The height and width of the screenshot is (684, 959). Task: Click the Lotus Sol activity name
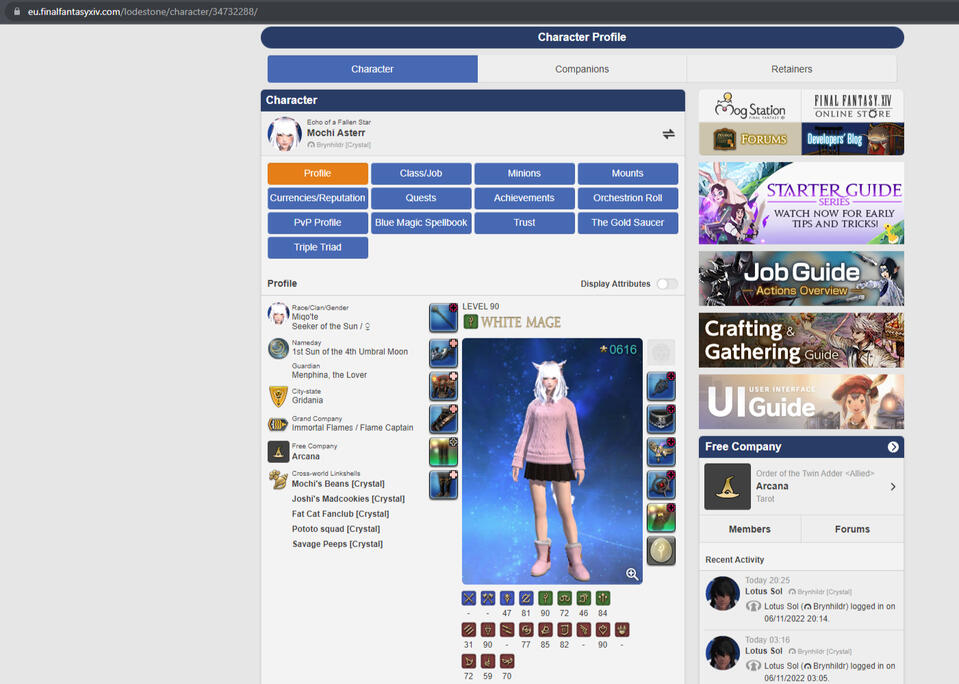tap(764, 591)
